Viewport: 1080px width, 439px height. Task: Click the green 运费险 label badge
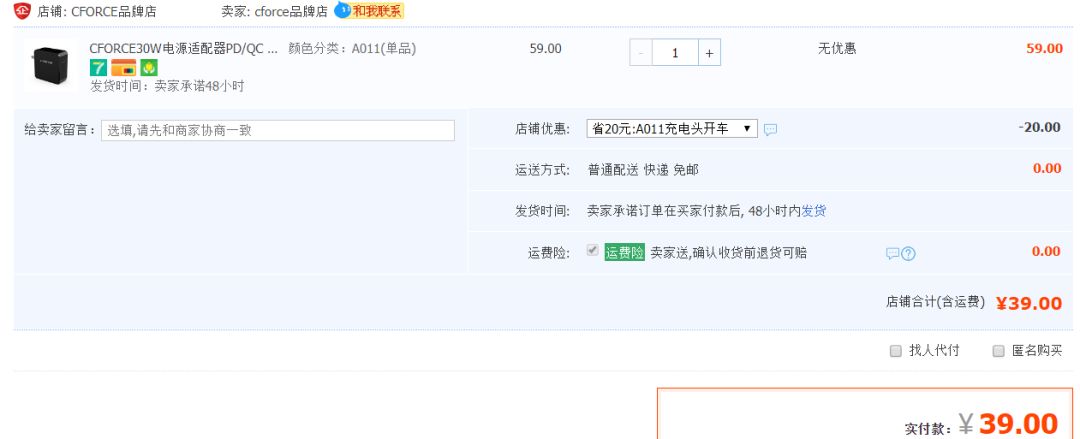tap(624, 252)
